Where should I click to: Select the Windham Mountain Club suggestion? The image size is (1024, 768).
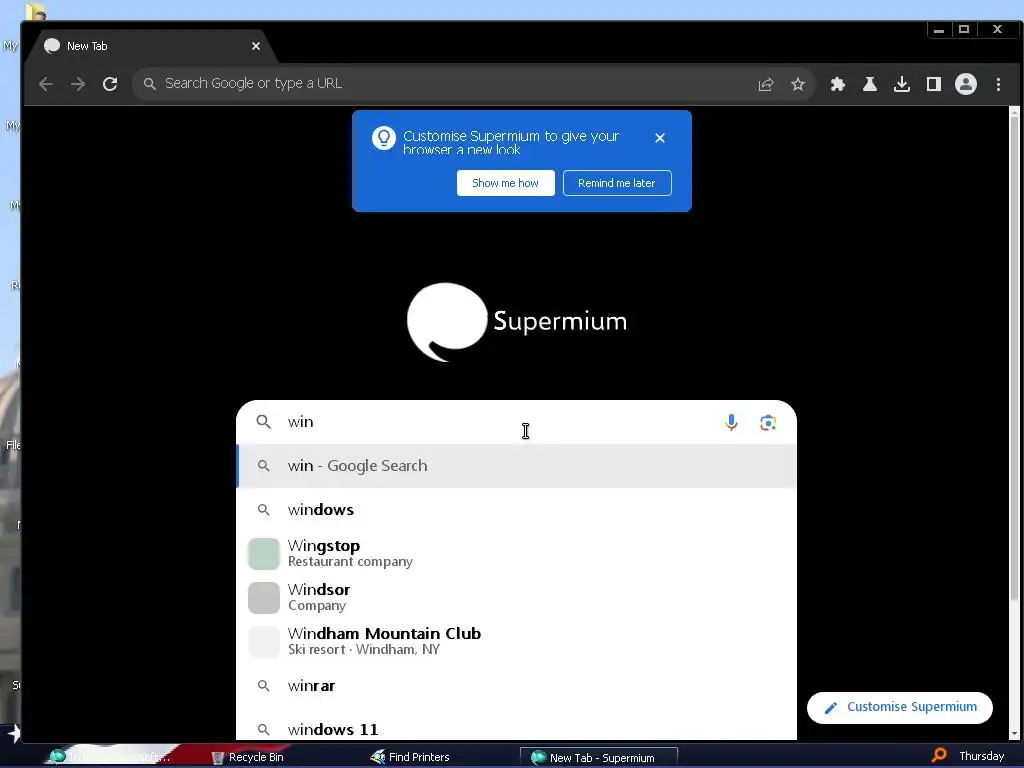tap(516, 641)
